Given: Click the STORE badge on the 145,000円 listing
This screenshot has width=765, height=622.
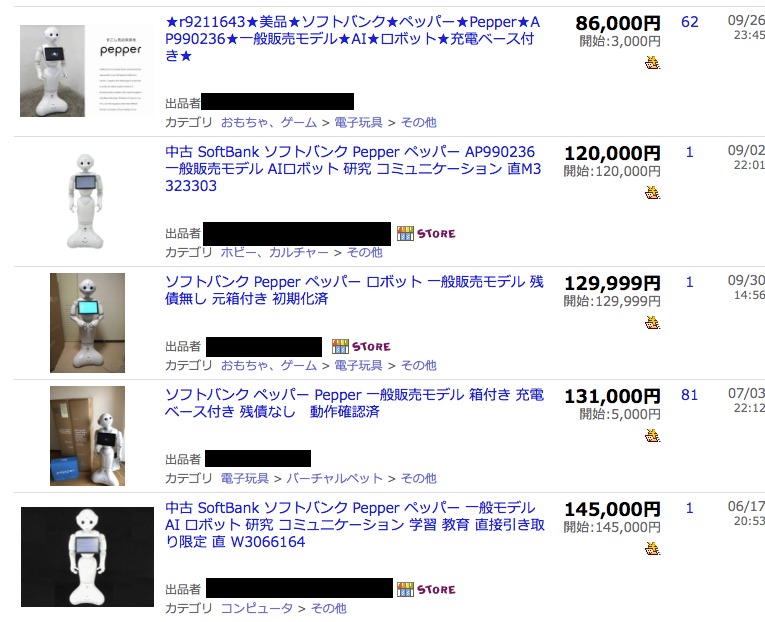Looking at the screenshot, I should pyautogui.click(x=426, y=589).
